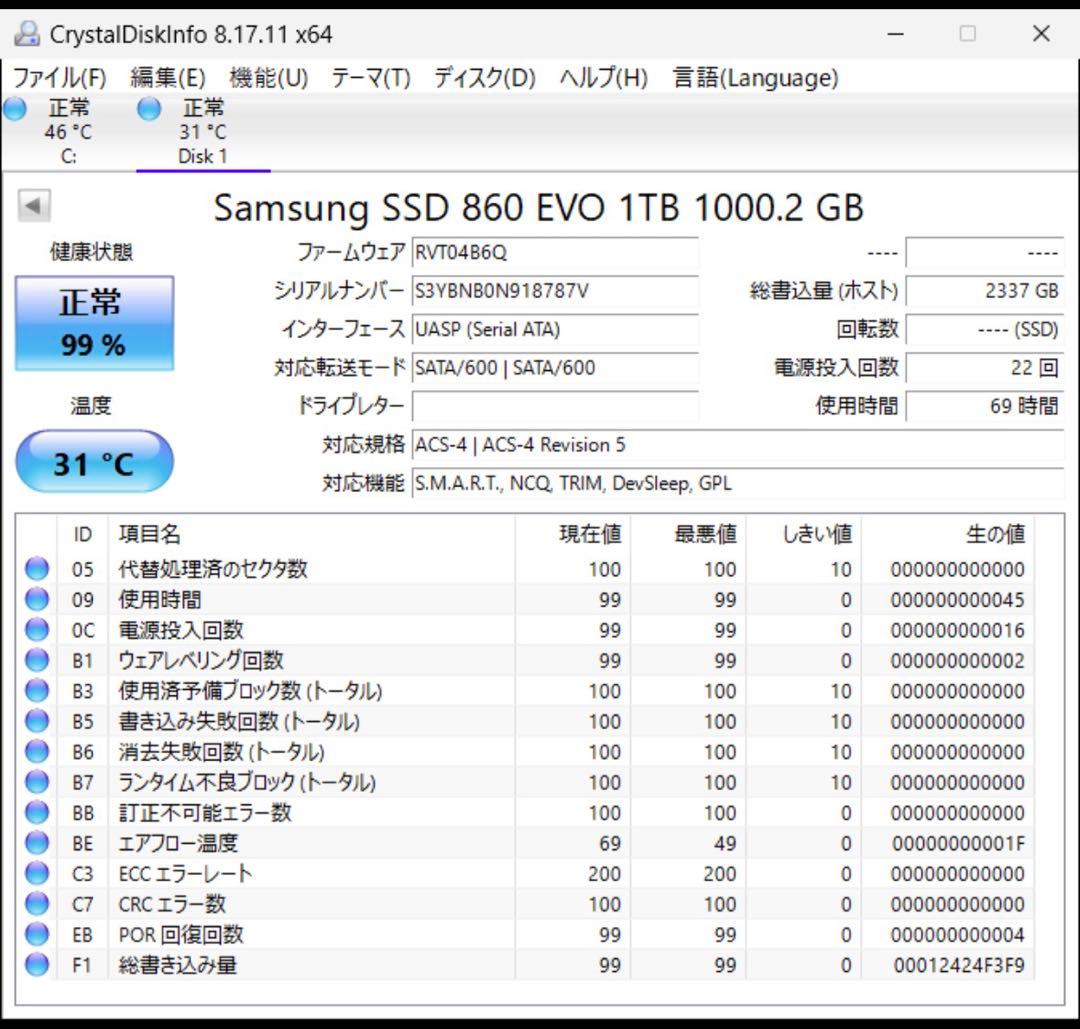Click total host writes value 2337 GB

[985, 291]
